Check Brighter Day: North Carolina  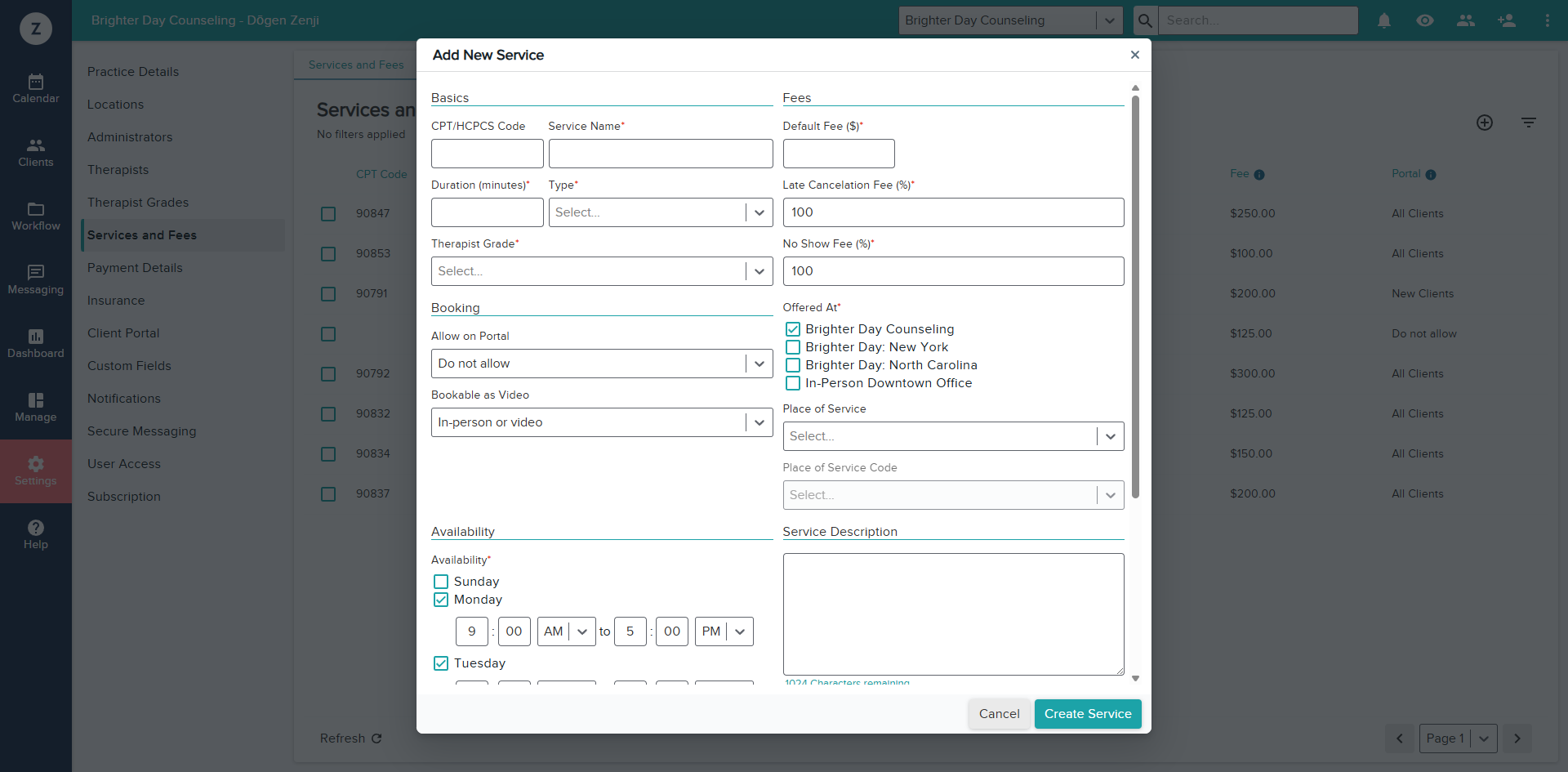coord(793,365)
